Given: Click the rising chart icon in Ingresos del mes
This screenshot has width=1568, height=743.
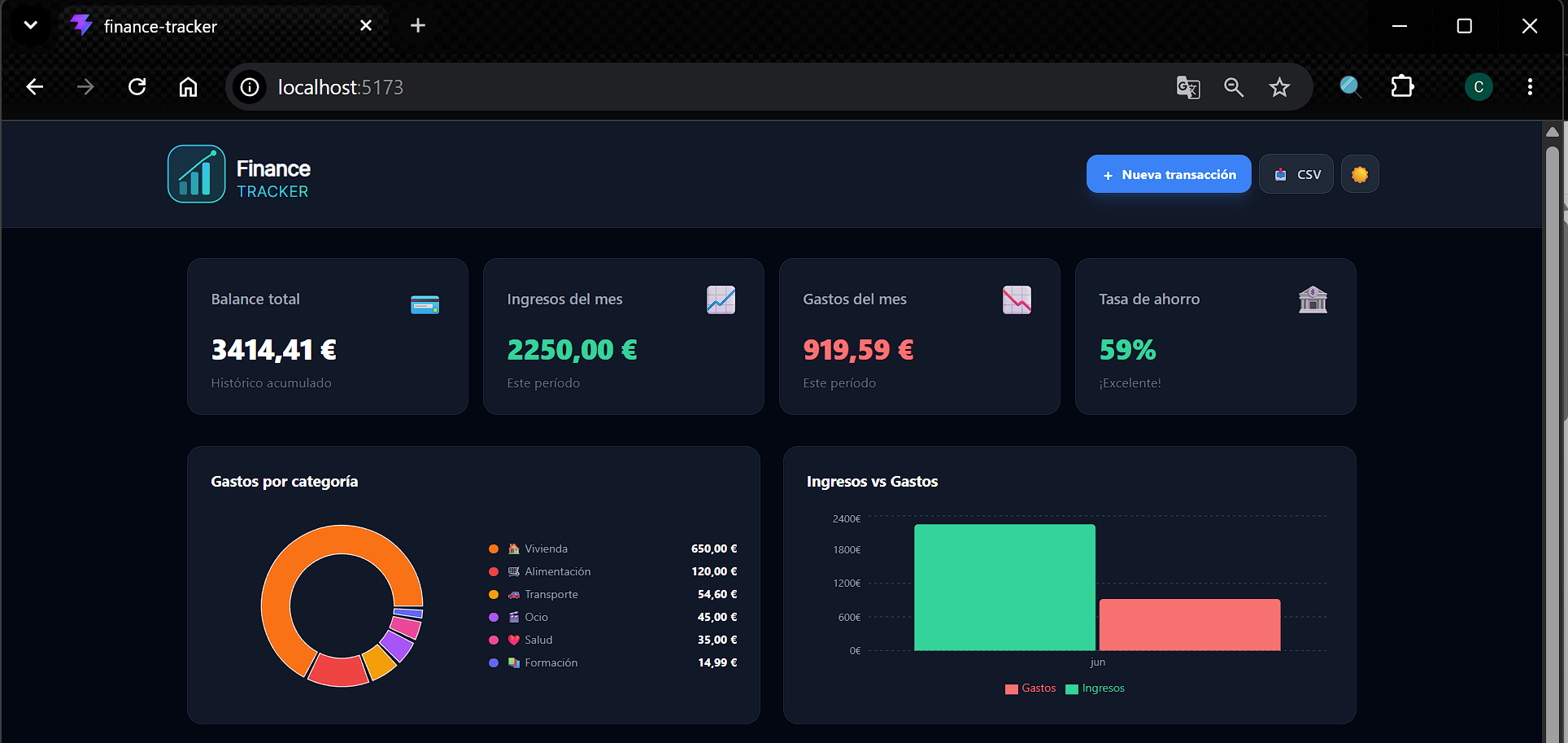Looking at the screenshot, I should point(721,300).
